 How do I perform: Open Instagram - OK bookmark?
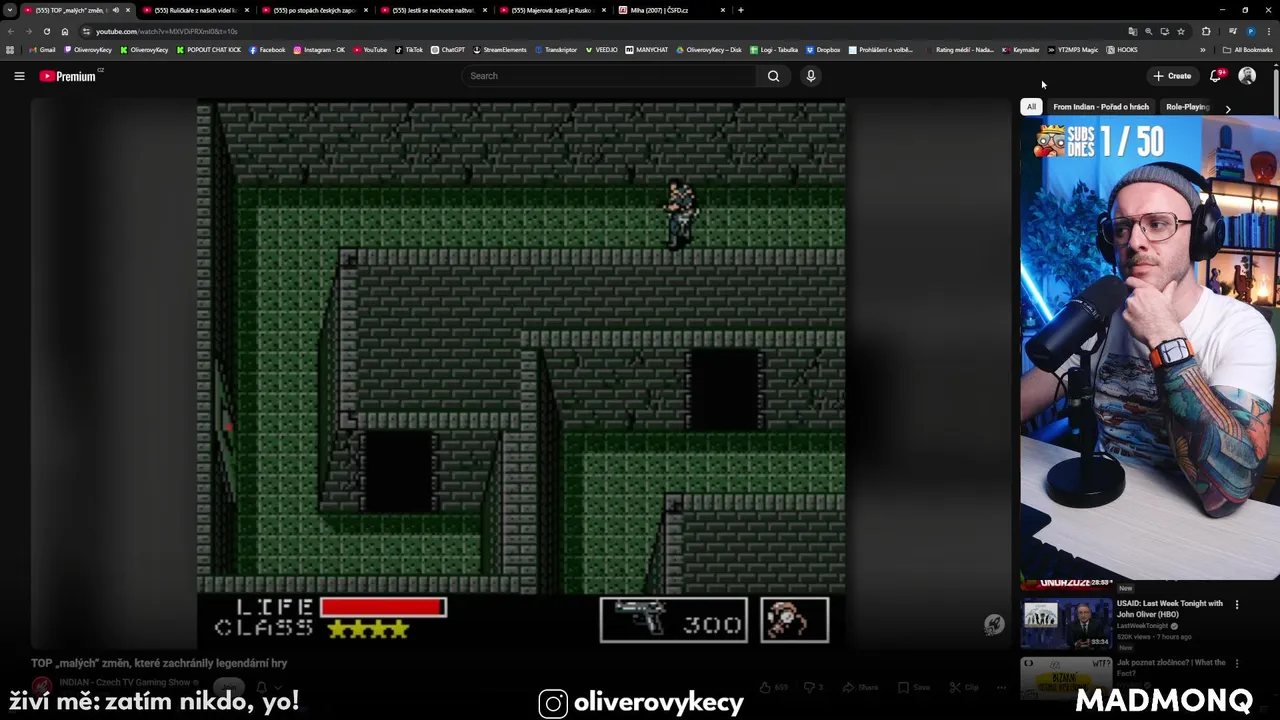point(319,50)
